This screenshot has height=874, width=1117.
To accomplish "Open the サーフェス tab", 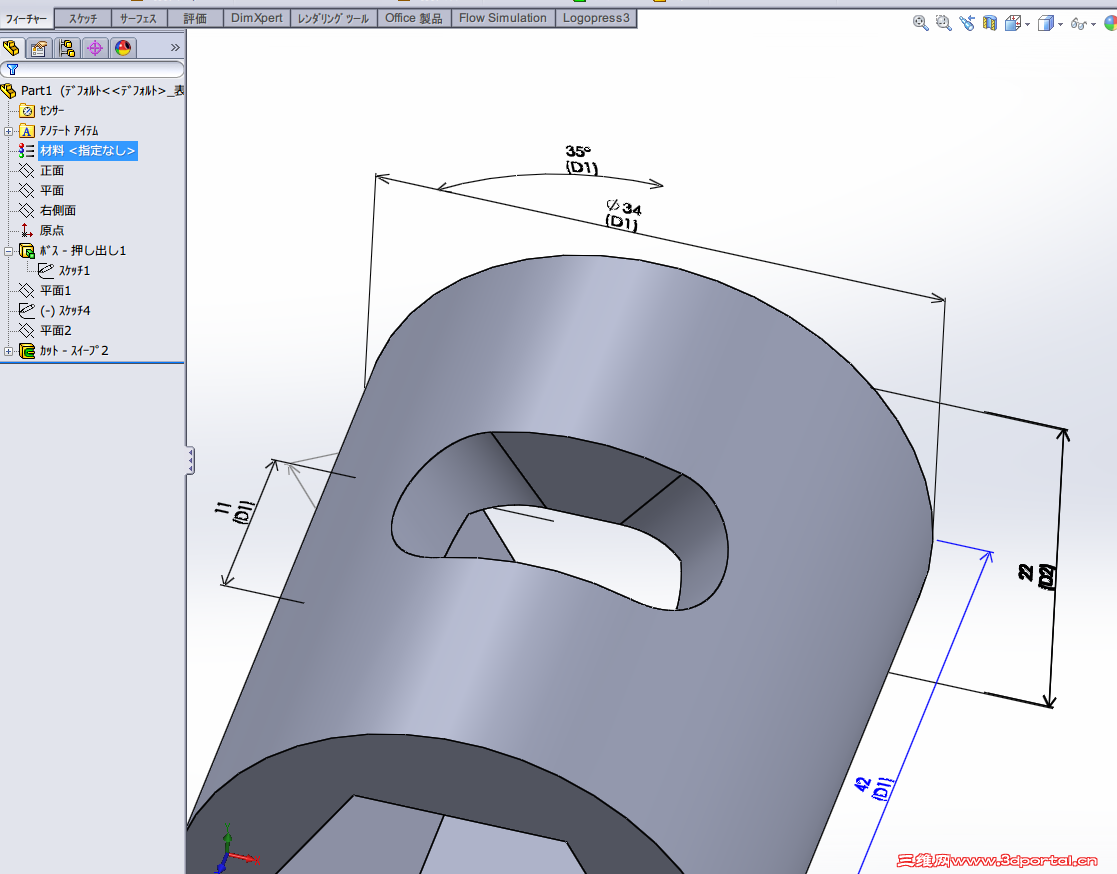I will tap(138, 19).
